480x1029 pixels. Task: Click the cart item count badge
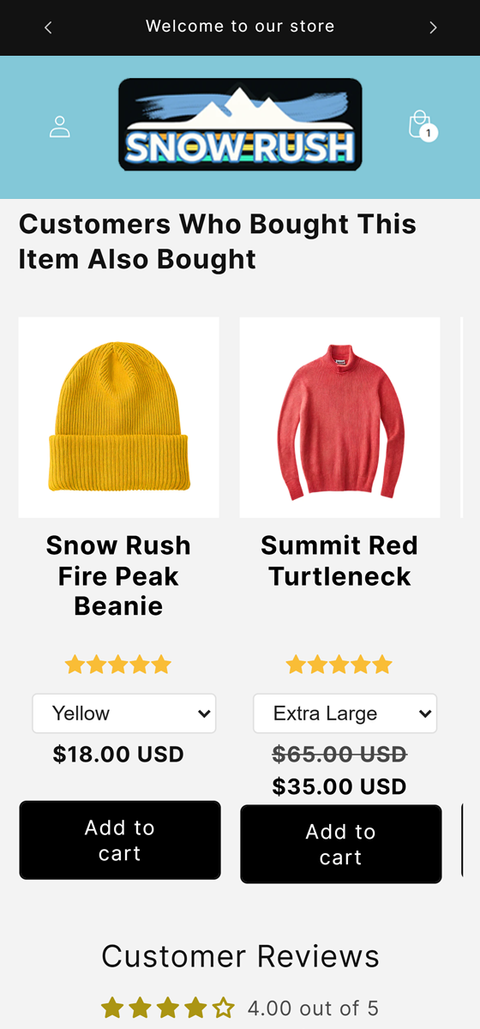429,133
